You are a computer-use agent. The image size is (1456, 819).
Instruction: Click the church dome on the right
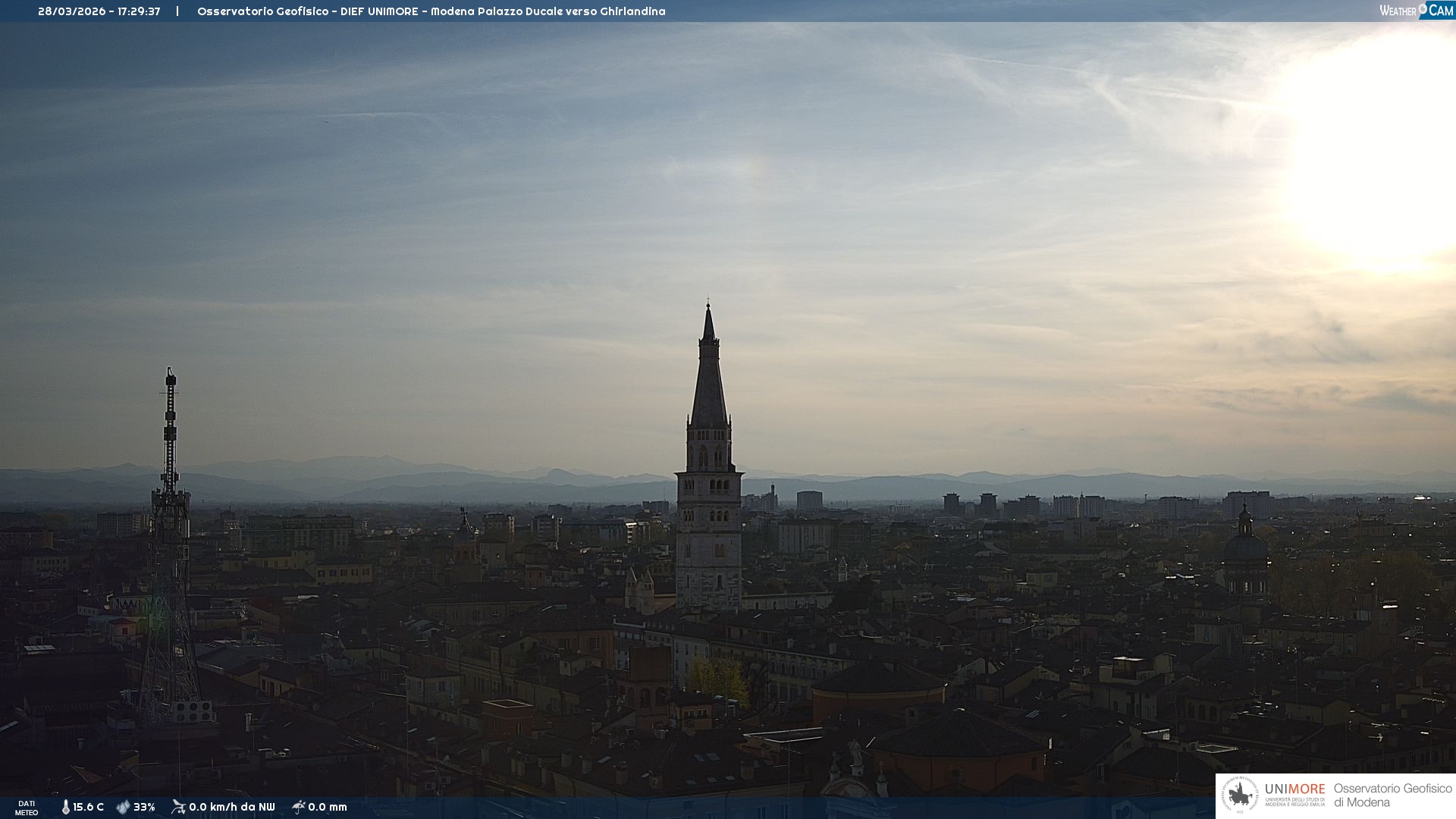point(1244,546)
